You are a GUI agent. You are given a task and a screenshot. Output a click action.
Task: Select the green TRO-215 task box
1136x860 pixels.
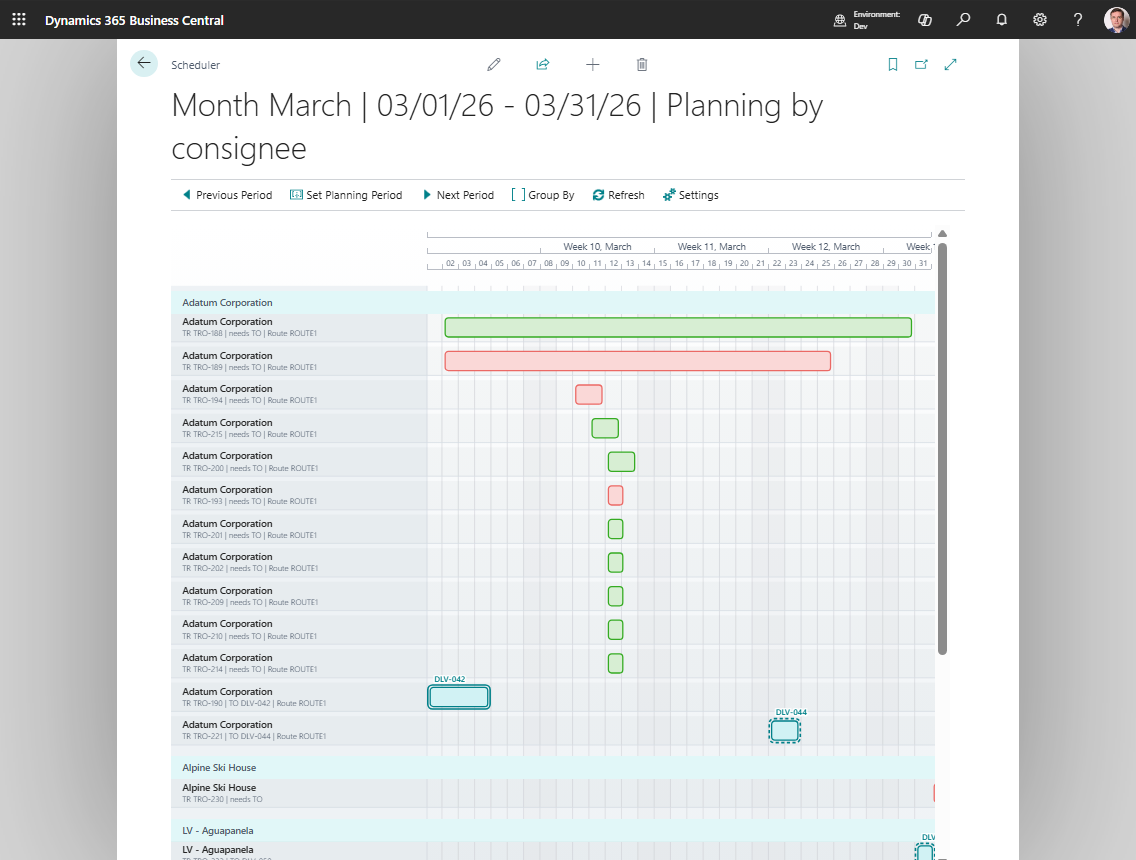605,428
